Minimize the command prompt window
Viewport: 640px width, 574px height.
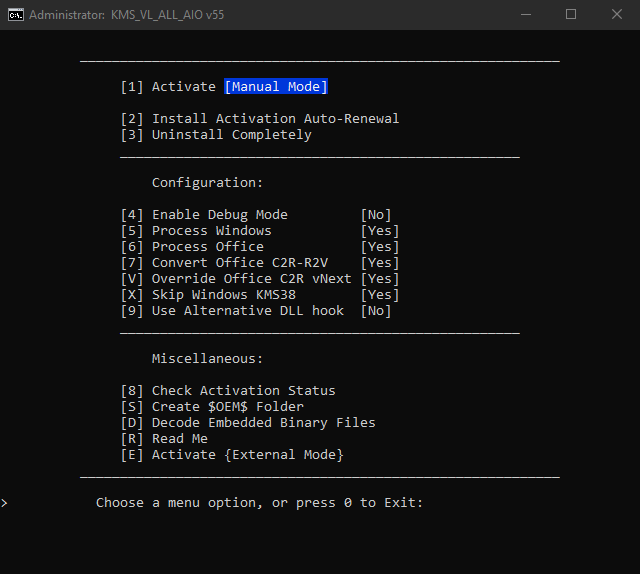coord(526,15)
